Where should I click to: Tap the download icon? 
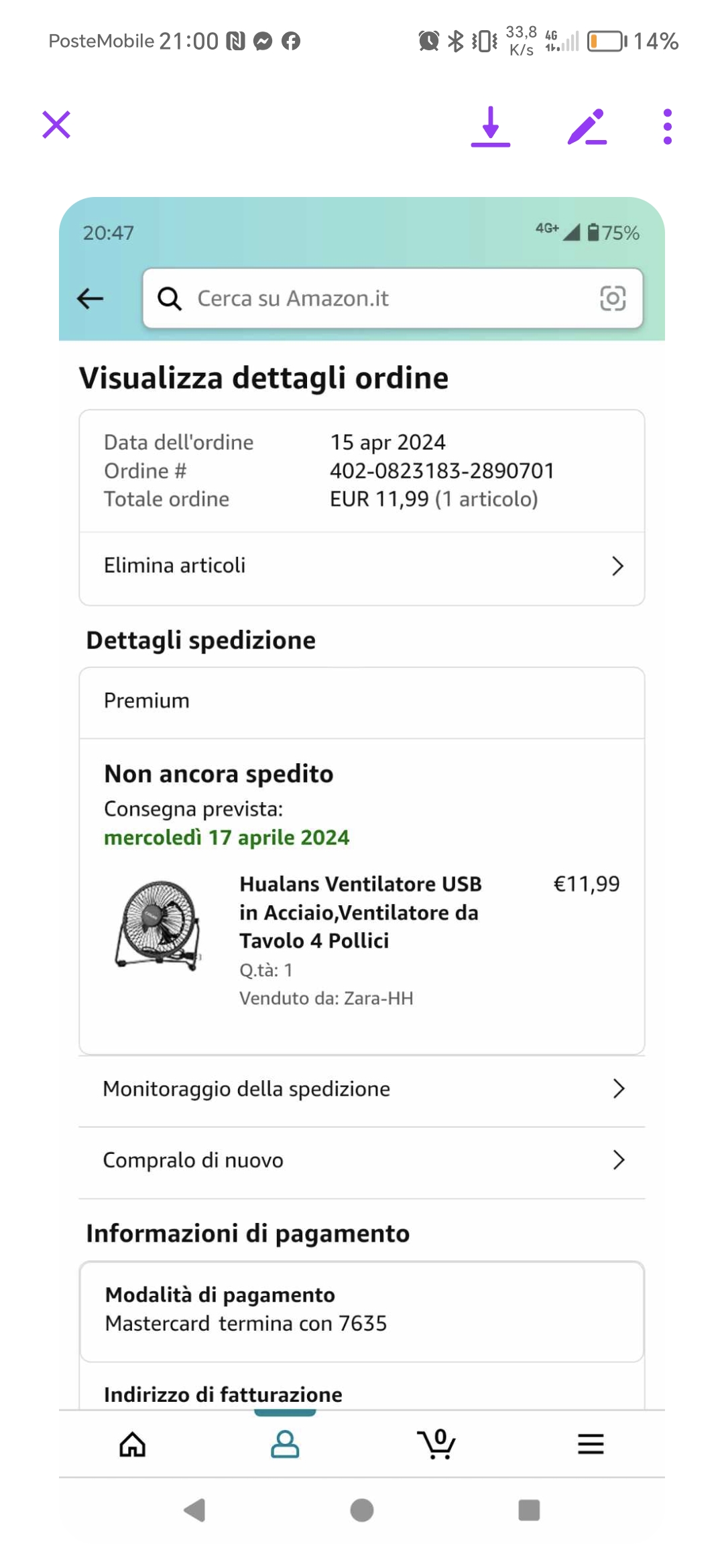(491, 126)
